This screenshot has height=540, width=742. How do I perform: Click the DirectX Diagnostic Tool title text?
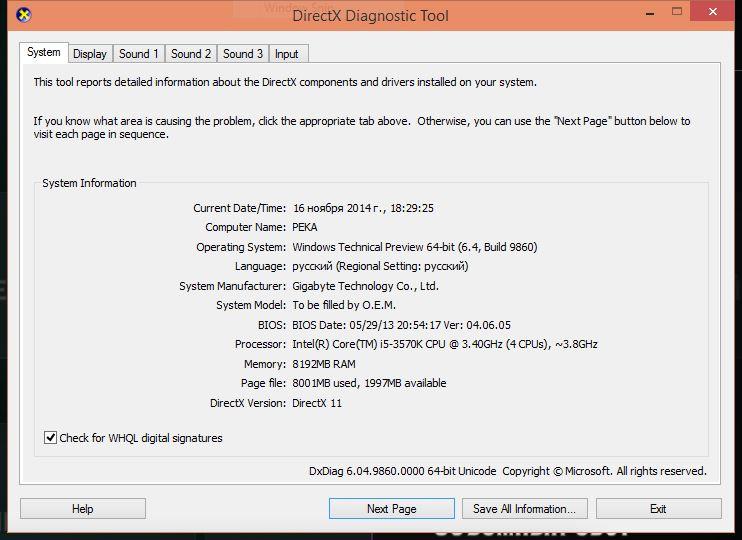(x=370, y=16)
